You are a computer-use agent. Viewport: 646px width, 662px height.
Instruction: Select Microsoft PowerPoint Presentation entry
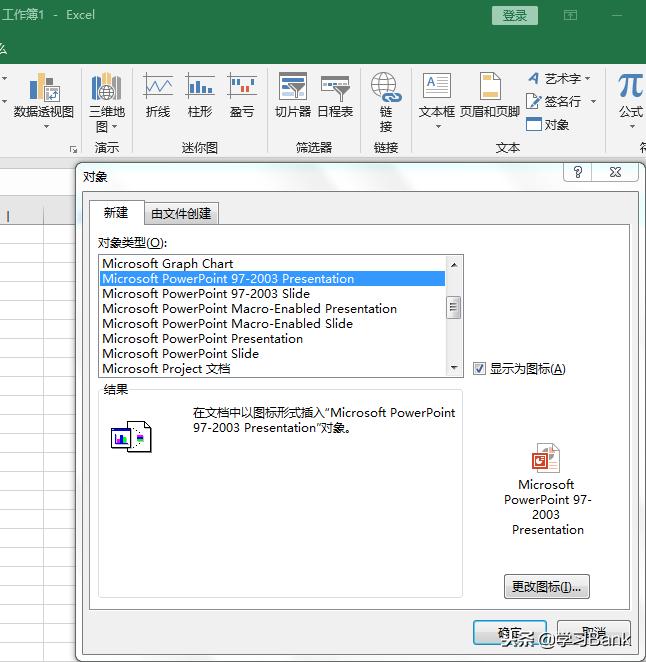[273, 339]
